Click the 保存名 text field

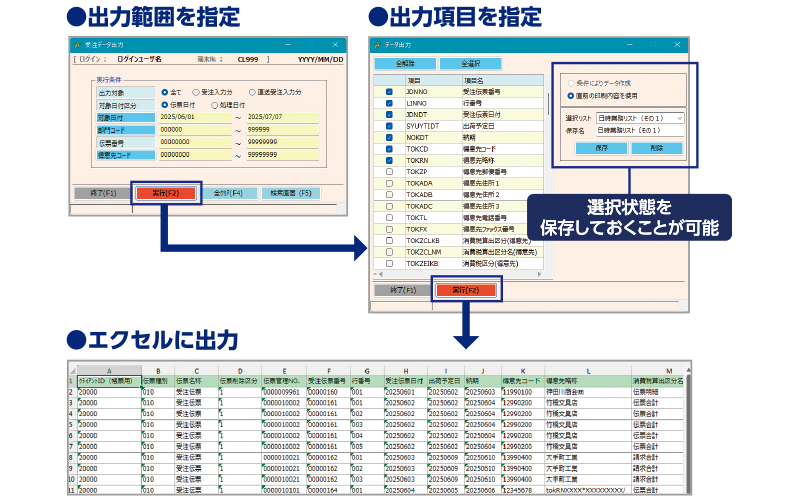pyautogui.click(x=640, y=130)
